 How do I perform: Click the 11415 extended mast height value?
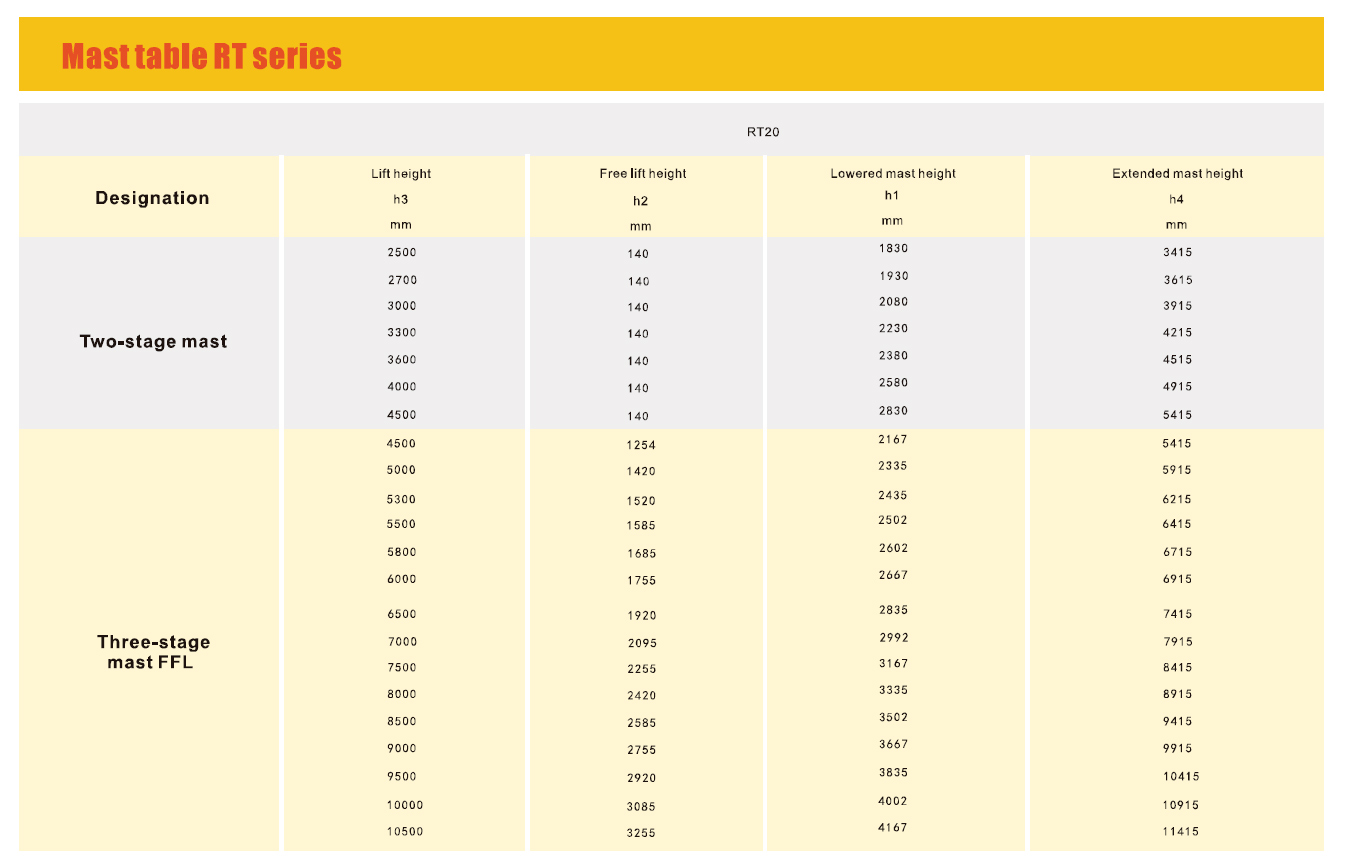pos(1181,831)
